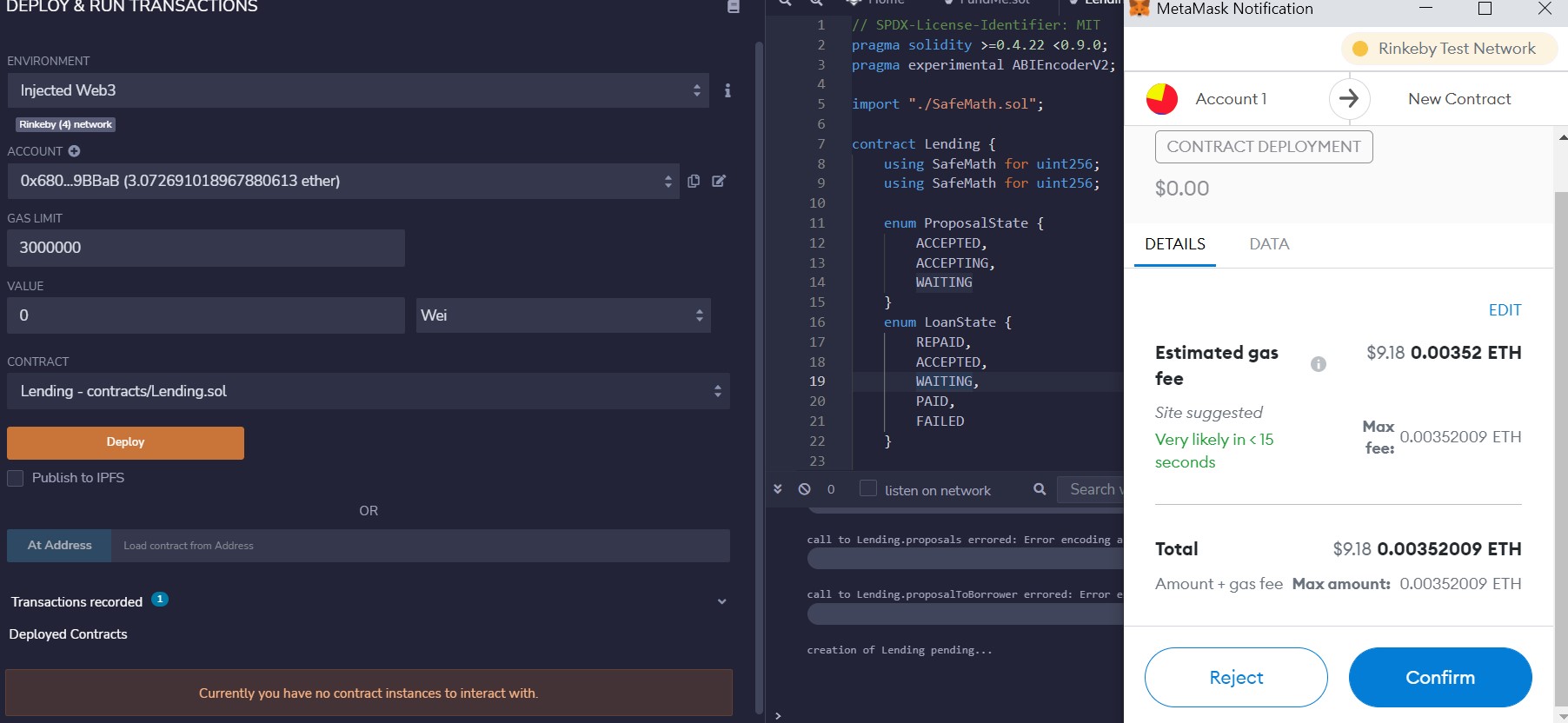Screen dimensions: 1568x723
Task: Expand the Transactions recorded section
Action: coord(721,601)
